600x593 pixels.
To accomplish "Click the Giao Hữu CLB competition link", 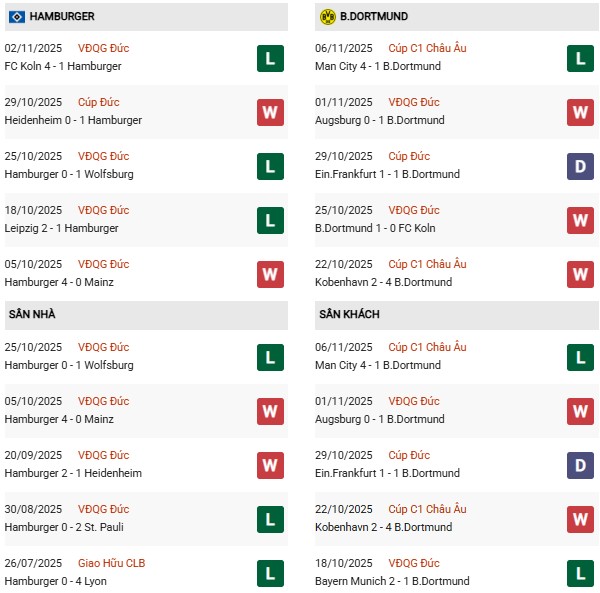I will coord(111,563).
